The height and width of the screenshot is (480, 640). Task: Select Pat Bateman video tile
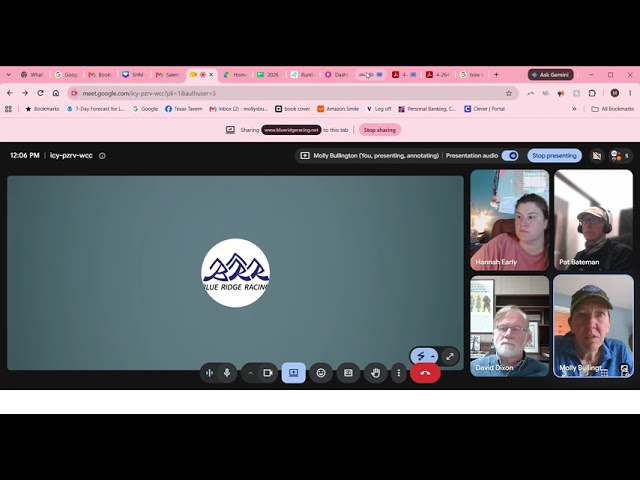click(x=593, y=220)
